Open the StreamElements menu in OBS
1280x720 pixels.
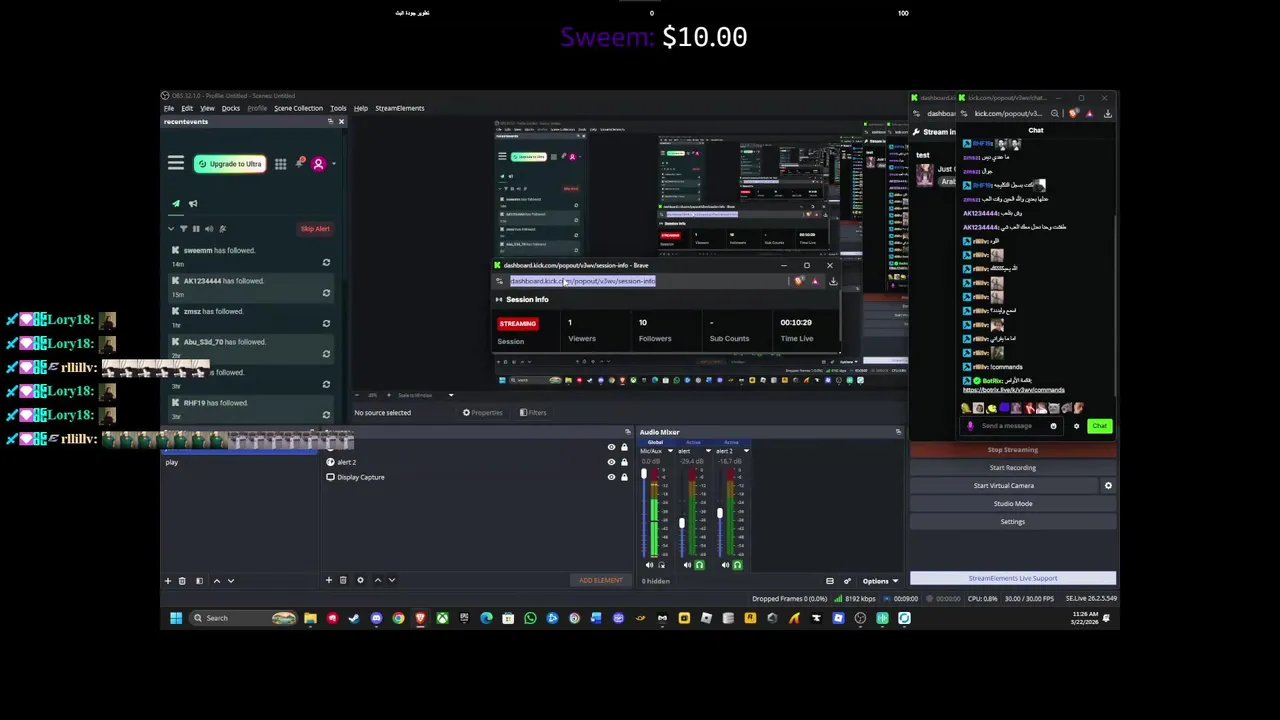click(399, 108)
